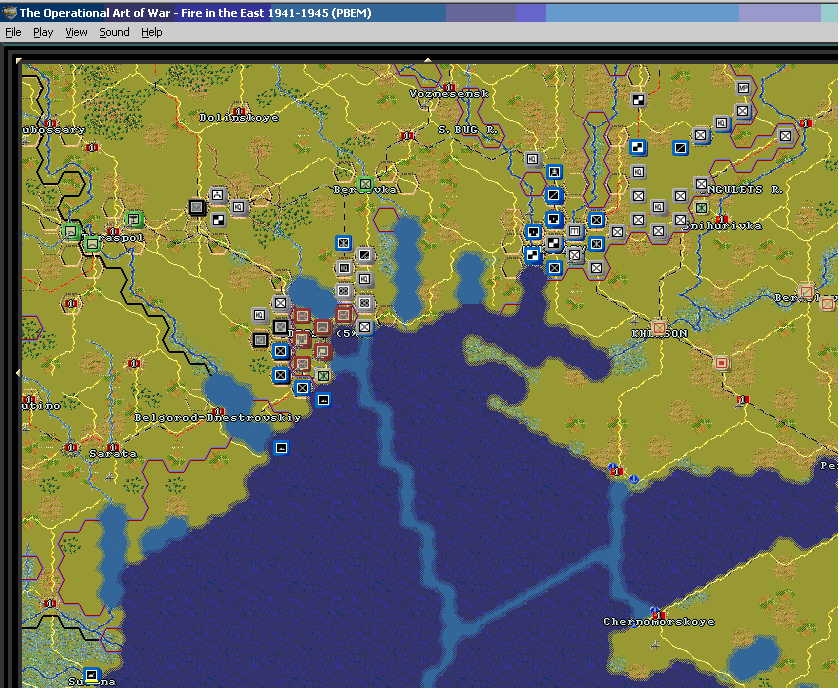Viewport: 839px width, 688px height.
Task: Select the red counter on Kherson
Action: pos(659,327)
